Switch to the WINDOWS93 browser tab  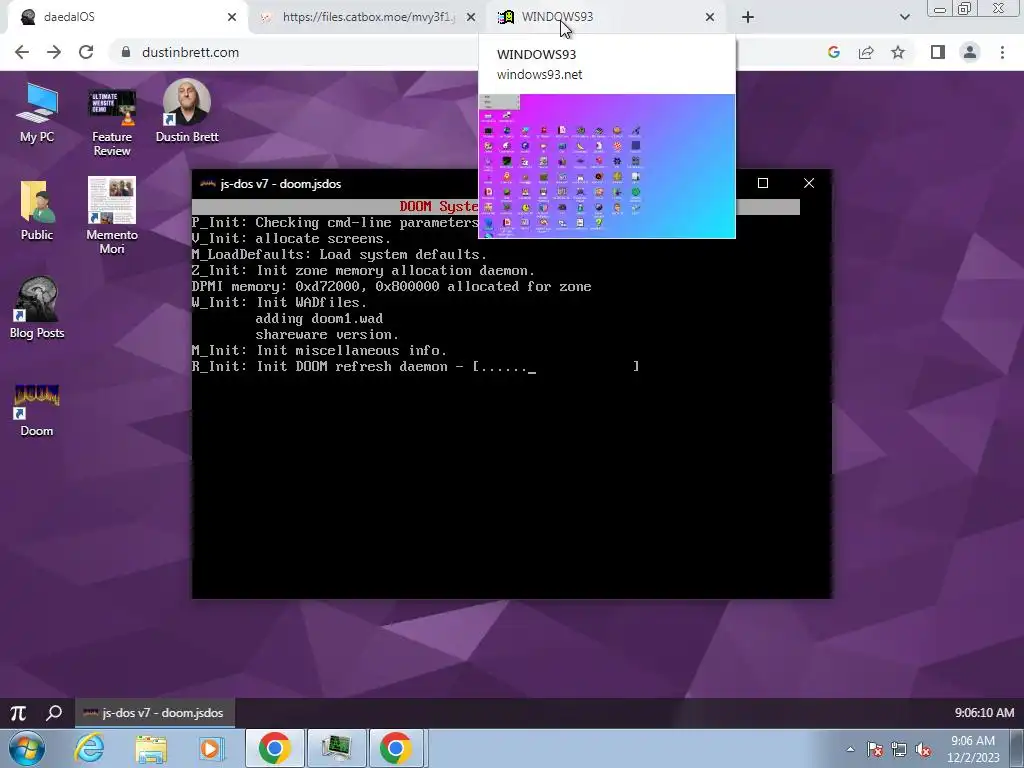point(607,17)
